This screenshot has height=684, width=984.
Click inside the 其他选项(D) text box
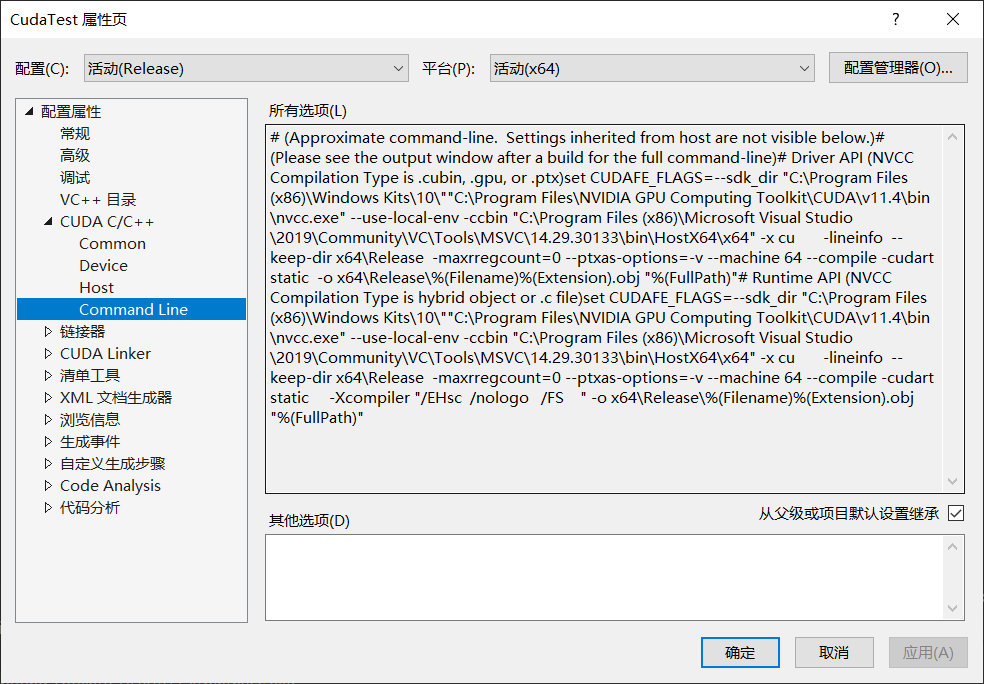click(x=604, y=577)
